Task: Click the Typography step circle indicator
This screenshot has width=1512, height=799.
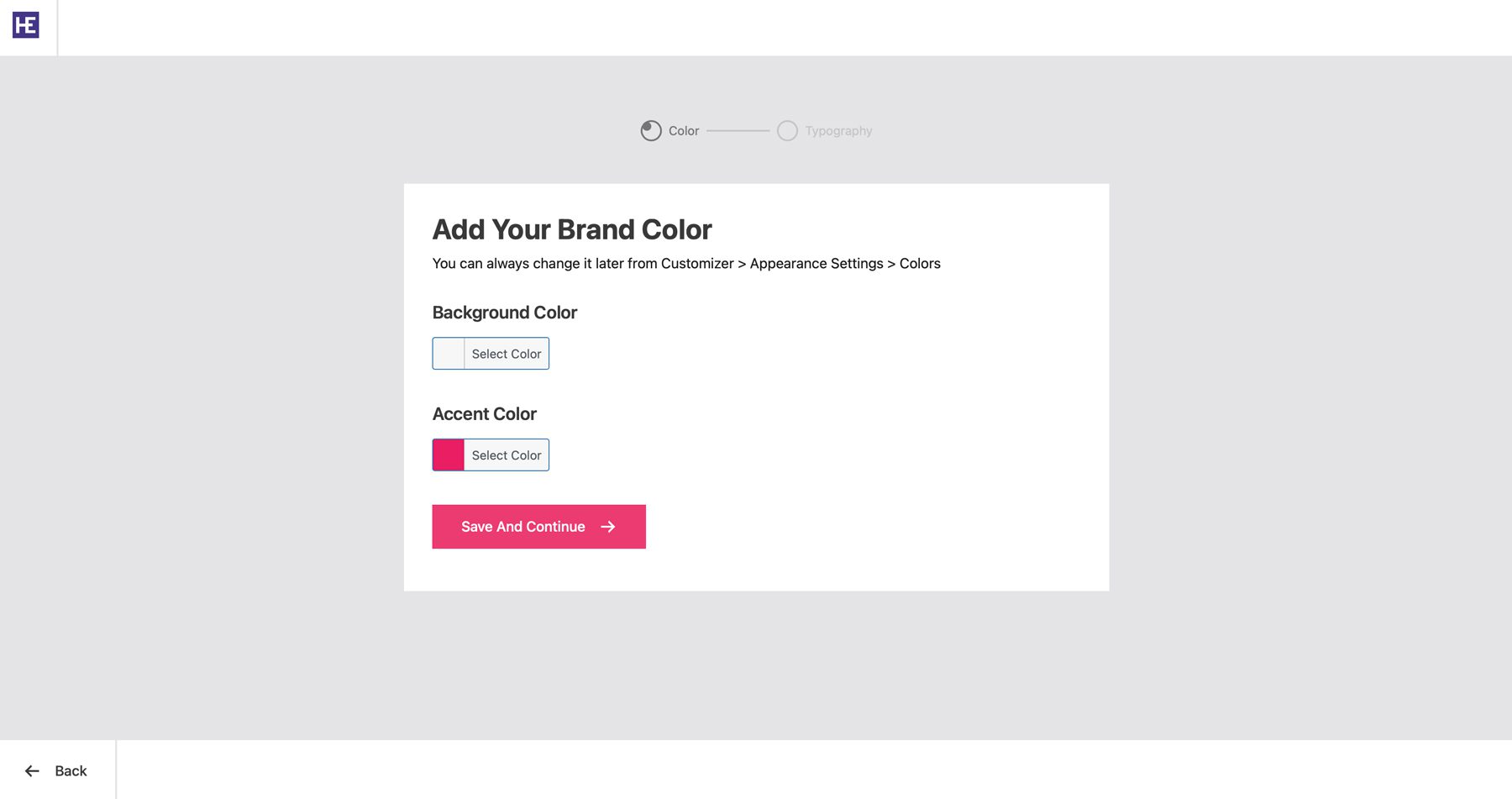Action: (x=787, y=131)
